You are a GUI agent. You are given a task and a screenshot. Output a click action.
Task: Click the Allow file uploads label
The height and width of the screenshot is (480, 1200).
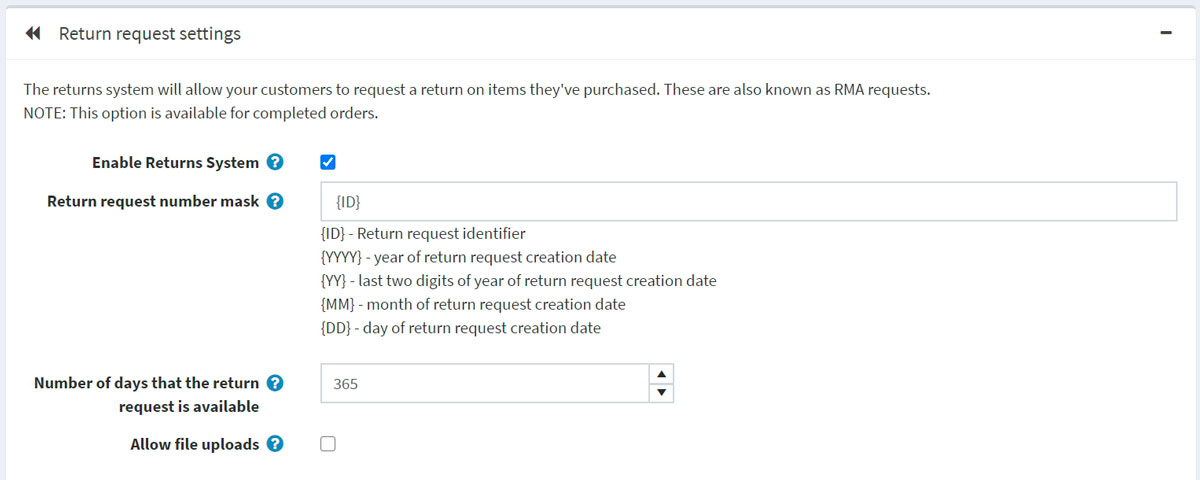(x=194, y=444)
